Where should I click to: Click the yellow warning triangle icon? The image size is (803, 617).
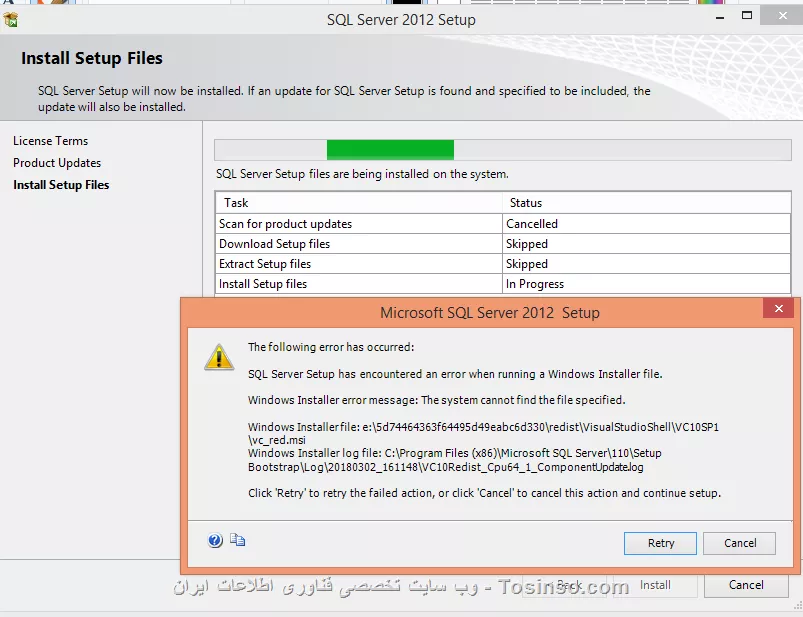pos(219,357)
